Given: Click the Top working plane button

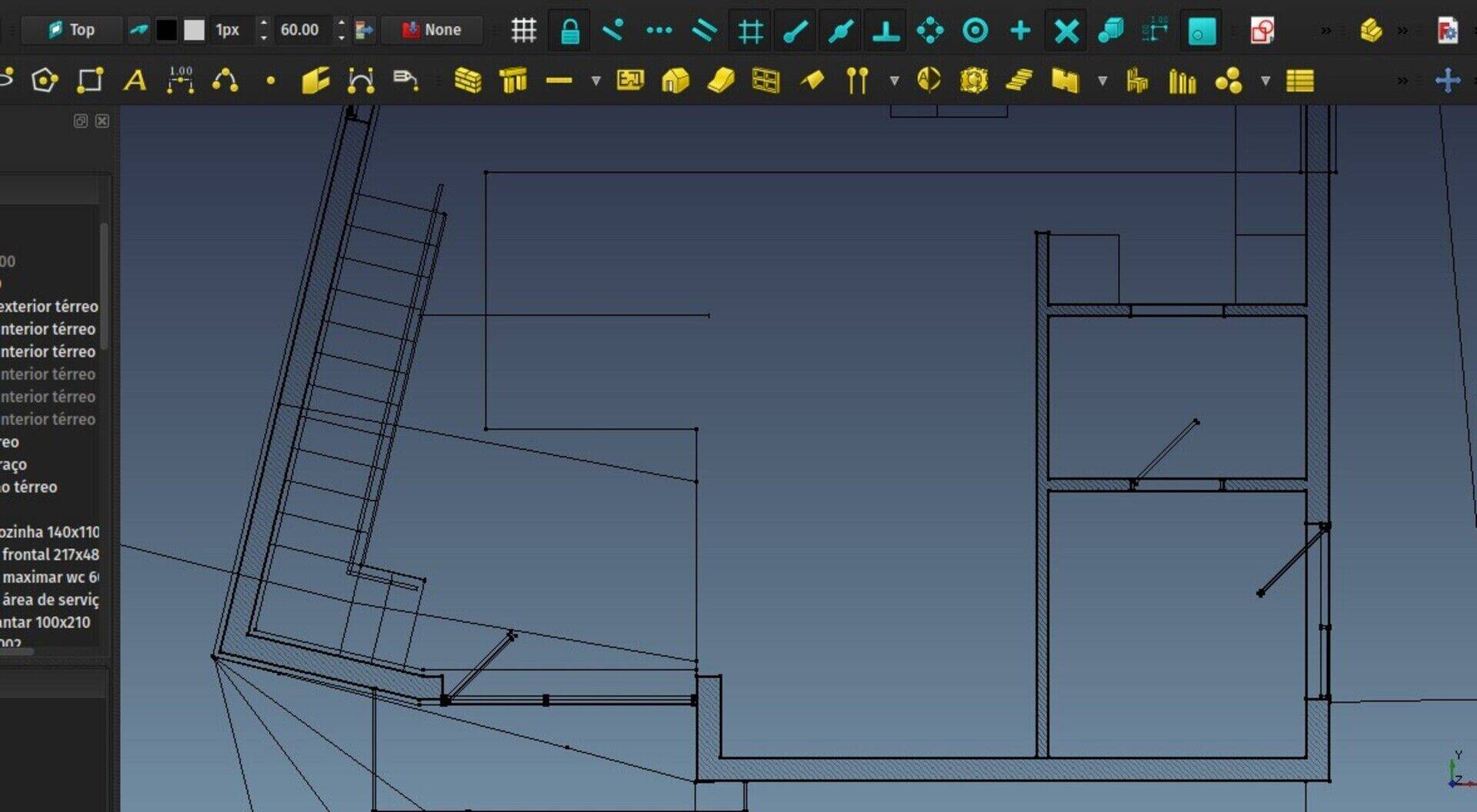Looking at the screenshot, I should [72, 30].
